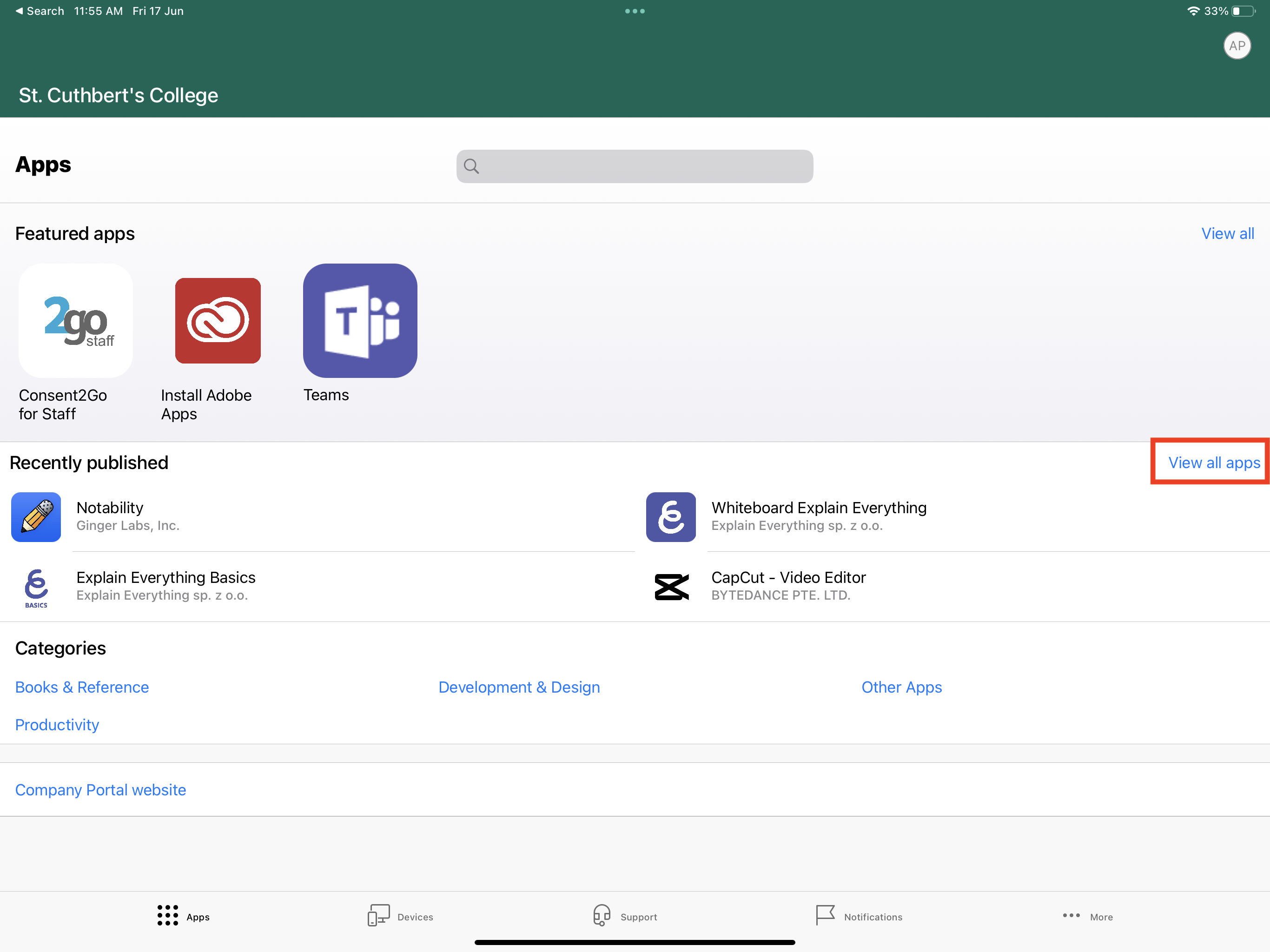Viewport: 1270px width, 952px height.
Task: View all featured apps
Action: (1228, 234)
